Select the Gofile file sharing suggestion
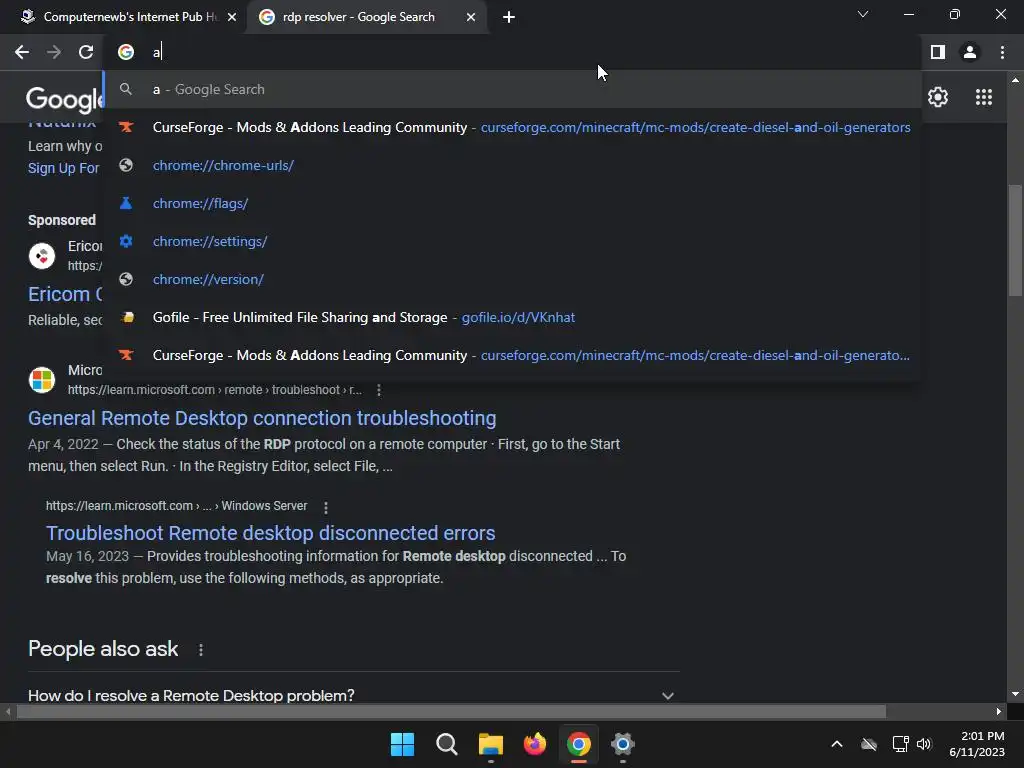1024x768 pixels. click(513, 317)
